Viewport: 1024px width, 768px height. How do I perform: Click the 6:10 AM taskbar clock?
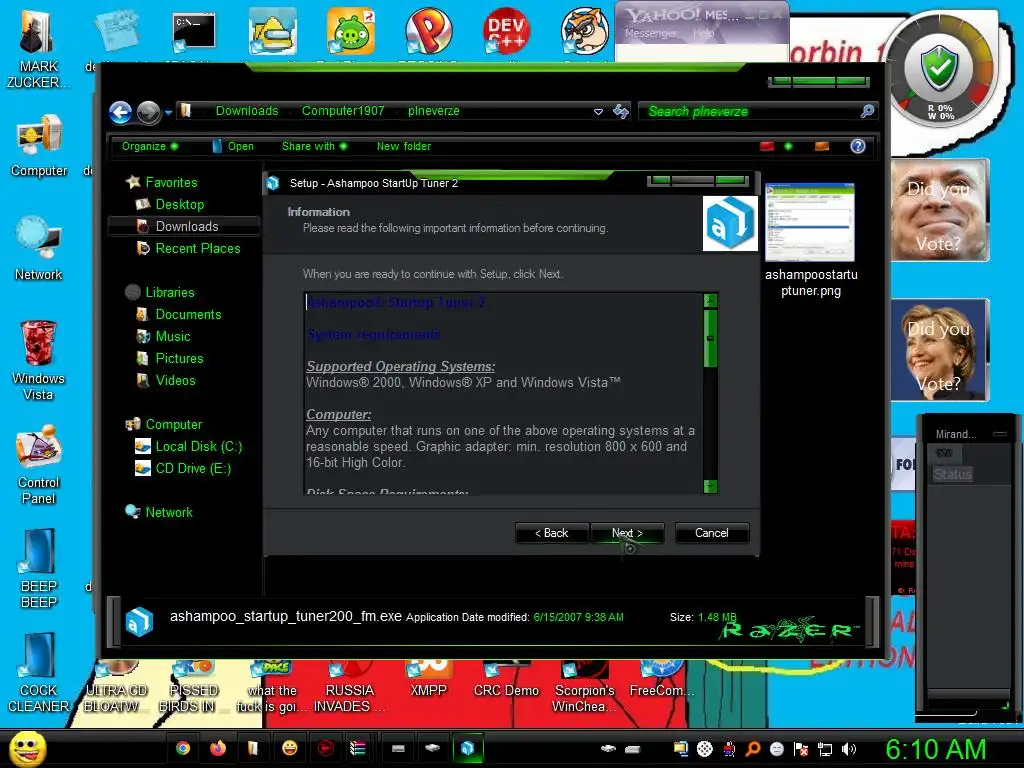(935, 749)
